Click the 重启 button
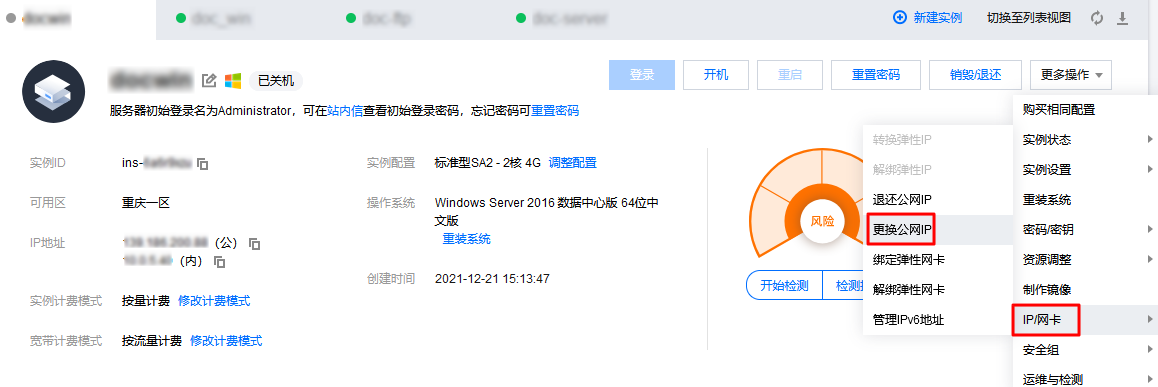 789,75
